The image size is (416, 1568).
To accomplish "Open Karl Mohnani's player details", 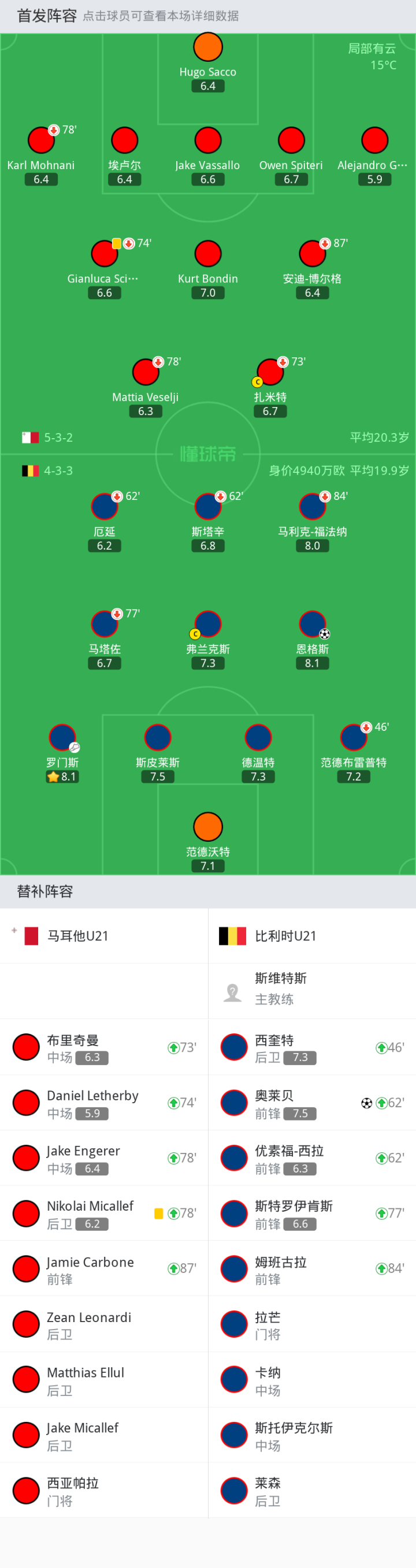I will pos(41,141).
